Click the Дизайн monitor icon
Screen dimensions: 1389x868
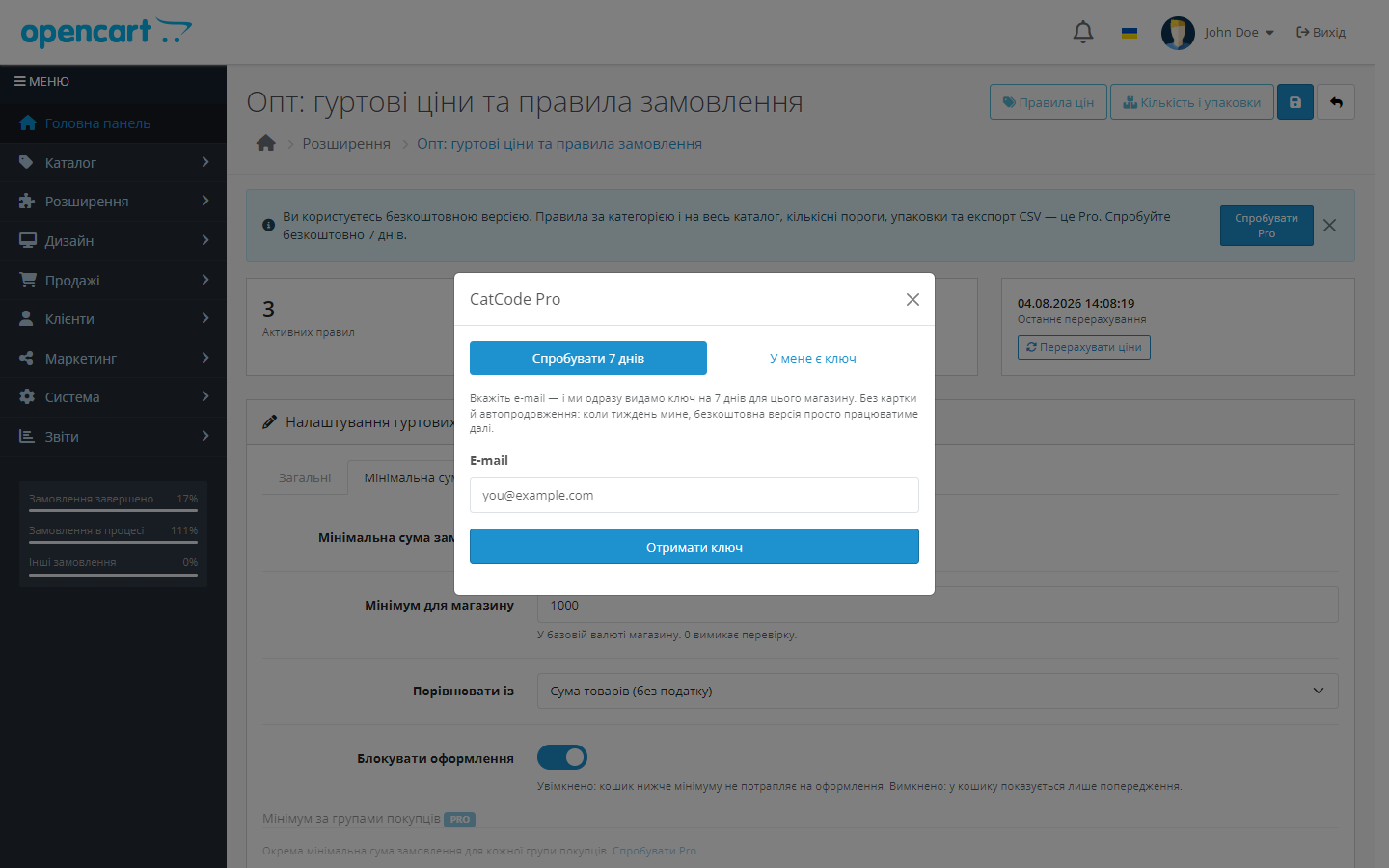(x=28, y=241)
